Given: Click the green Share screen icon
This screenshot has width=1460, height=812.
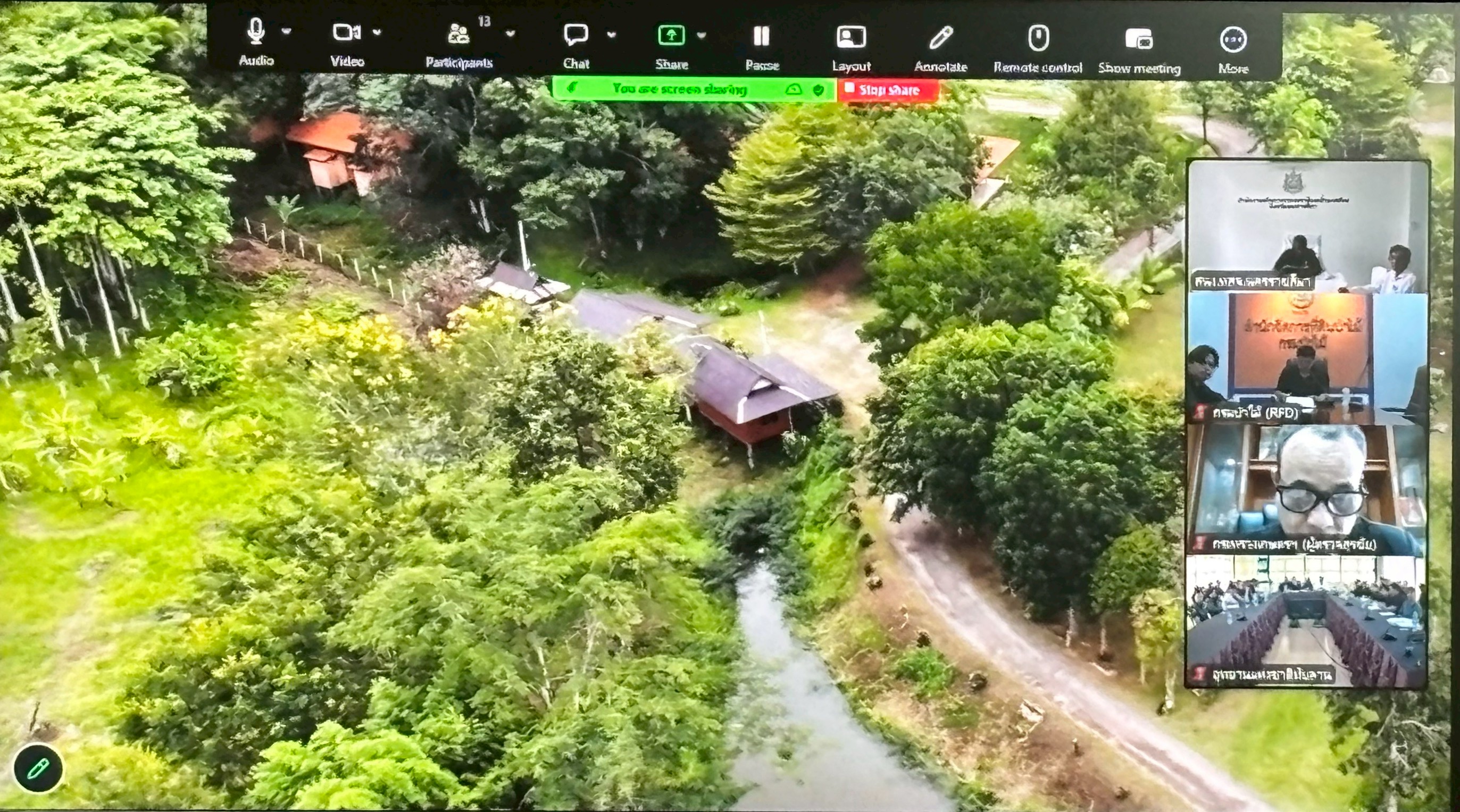Looking at the screenshot, I should (x=671, y=36).
